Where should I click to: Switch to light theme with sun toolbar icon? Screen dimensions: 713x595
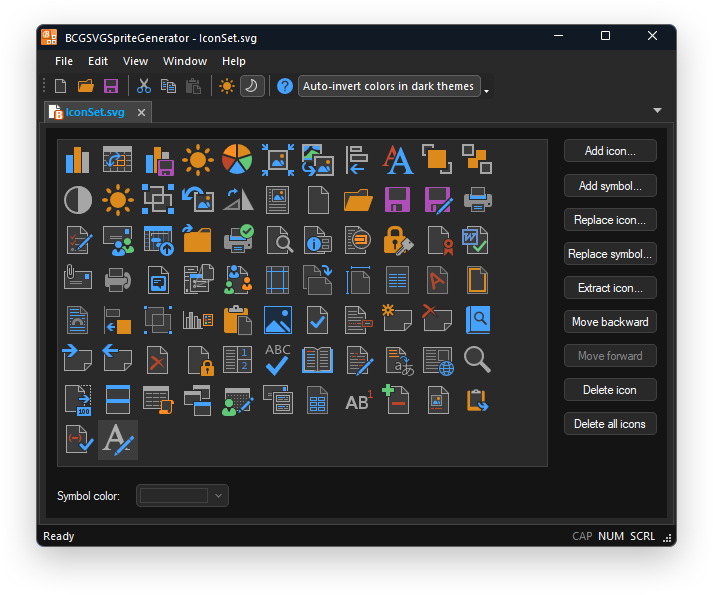[x=226, y=86]
